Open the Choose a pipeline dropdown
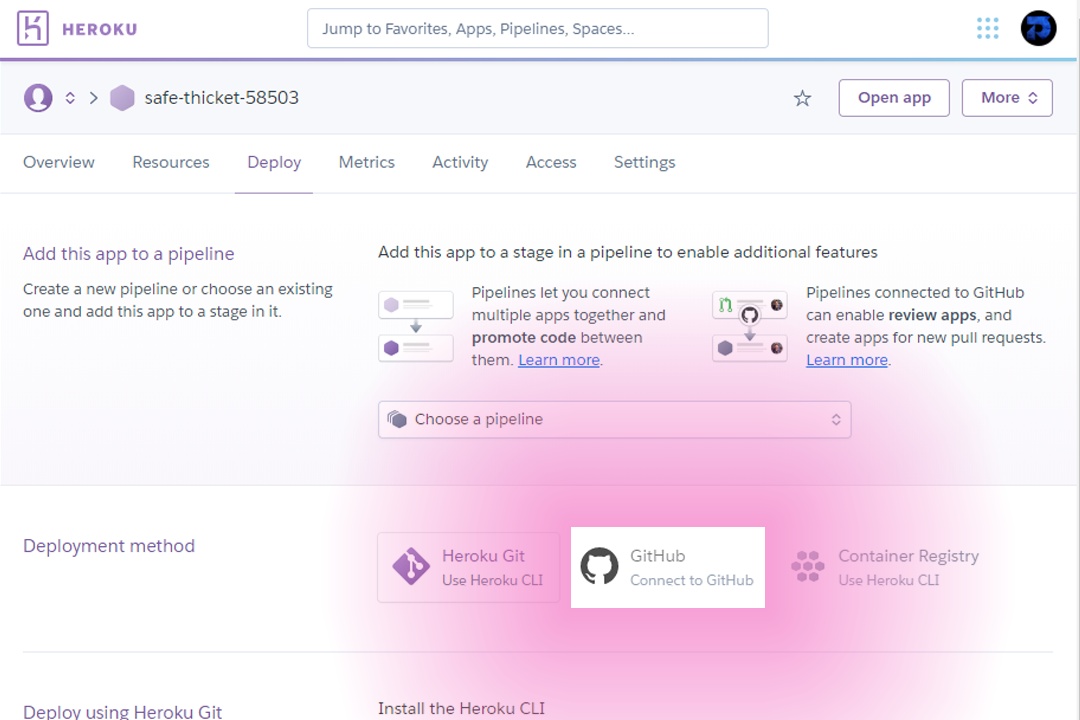Viewport: 1080px width, 720px height. point(614,420)
